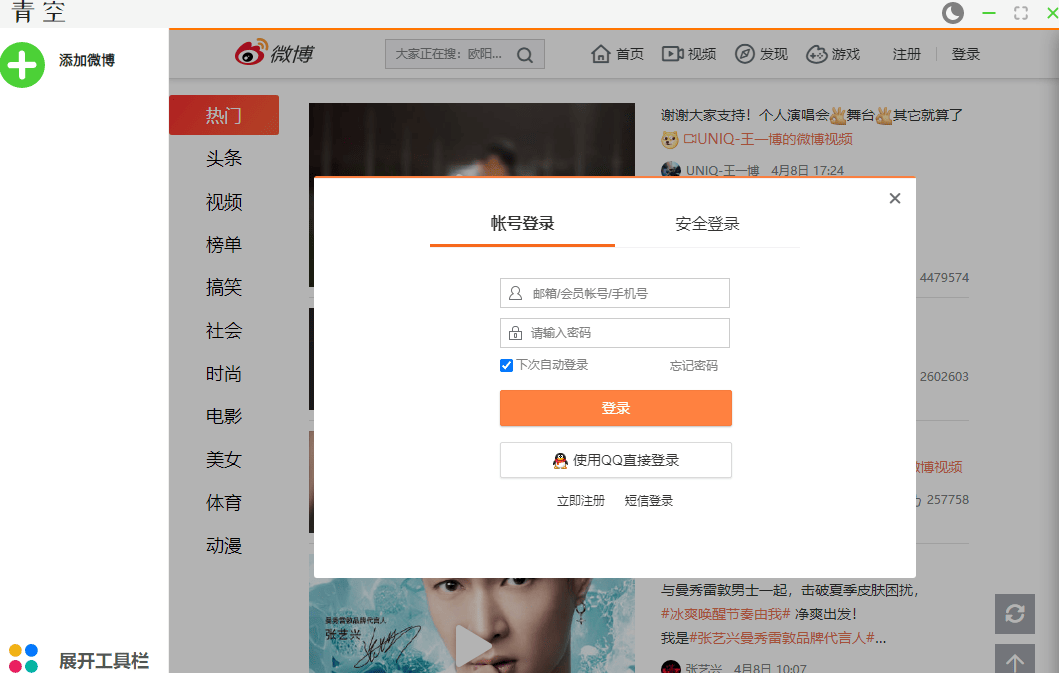The image size is (1059, 673).
Task: Click 立即注册 link in dialog
Action: [x=581, y=501]
